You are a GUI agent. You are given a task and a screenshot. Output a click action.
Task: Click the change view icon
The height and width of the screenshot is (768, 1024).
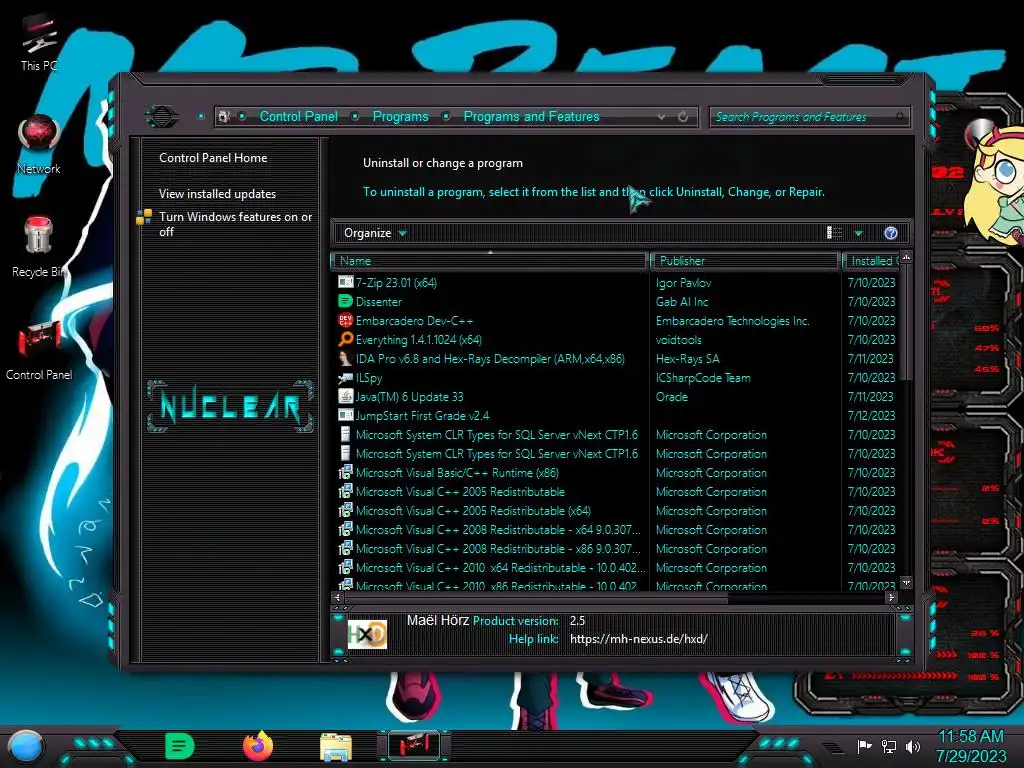(x=834, y=233)
